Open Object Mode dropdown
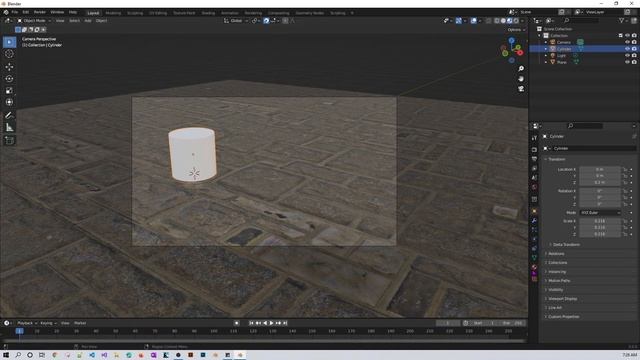This screenshot has width=640, height=360. pos(34,21)
